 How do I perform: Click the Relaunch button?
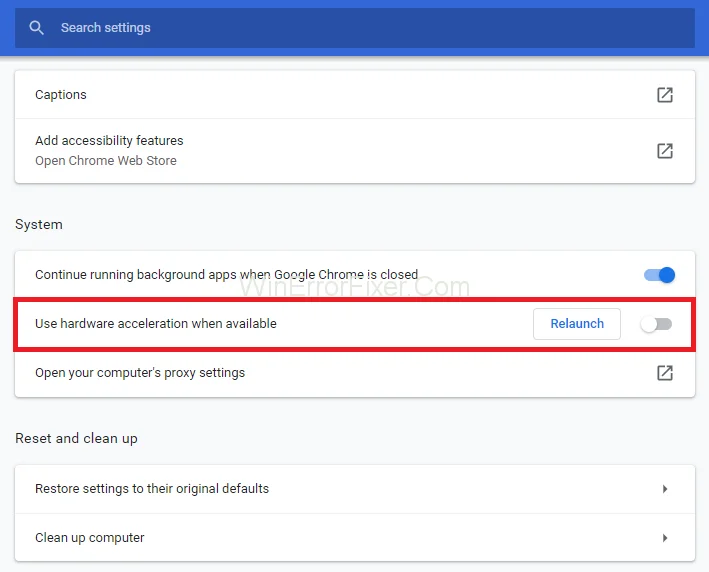click(577, 324)
